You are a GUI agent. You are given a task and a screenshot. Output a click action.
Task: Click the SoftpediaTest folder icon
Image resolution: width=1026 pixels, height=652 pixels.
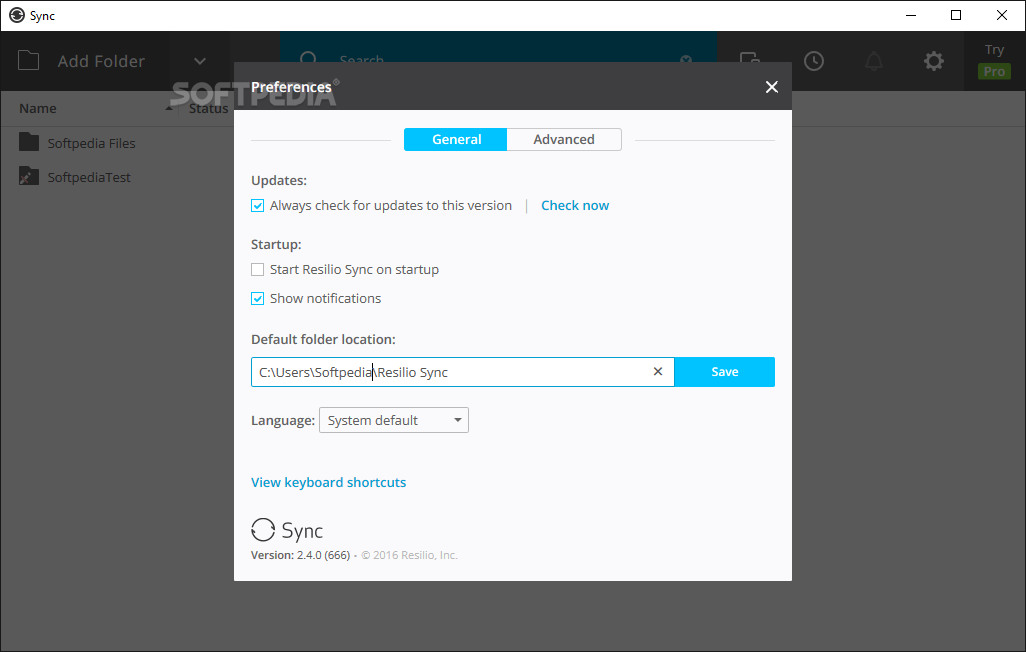click(x=29, y=176)
